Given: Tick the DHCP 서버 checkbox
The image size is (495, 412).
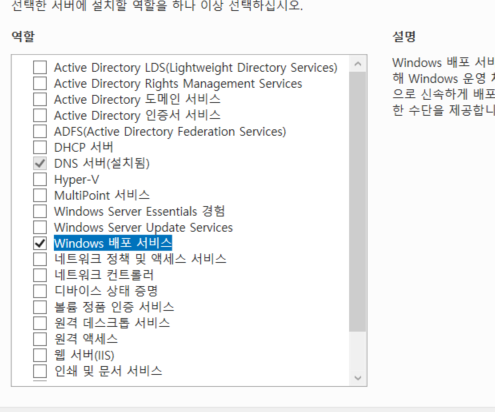Looking at the screenshot, I should 40,147.
